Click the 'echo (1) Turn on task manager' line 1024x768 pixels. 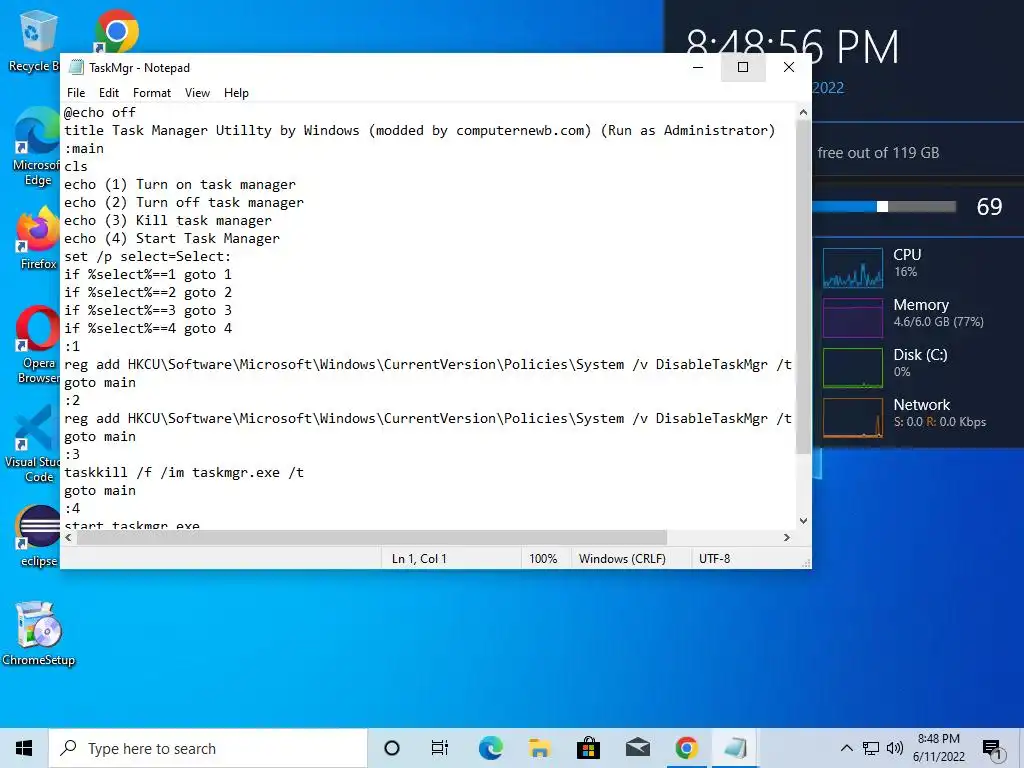click(180, 185)
